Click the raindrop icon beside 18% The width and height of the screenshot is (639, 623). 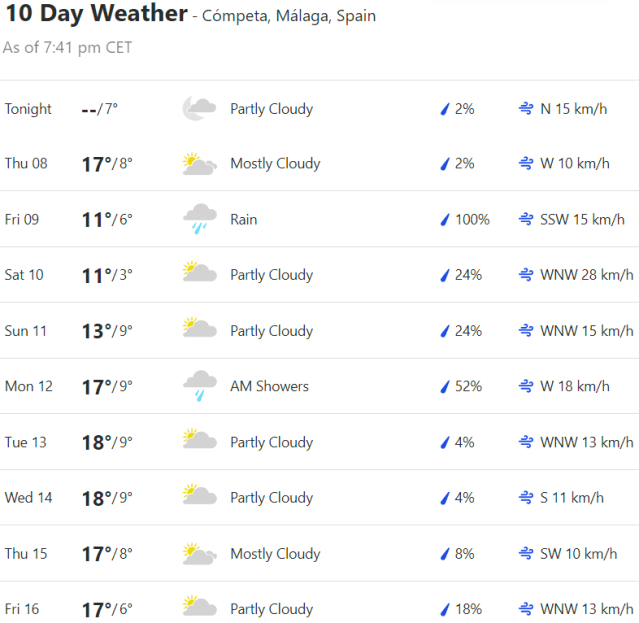444,609
